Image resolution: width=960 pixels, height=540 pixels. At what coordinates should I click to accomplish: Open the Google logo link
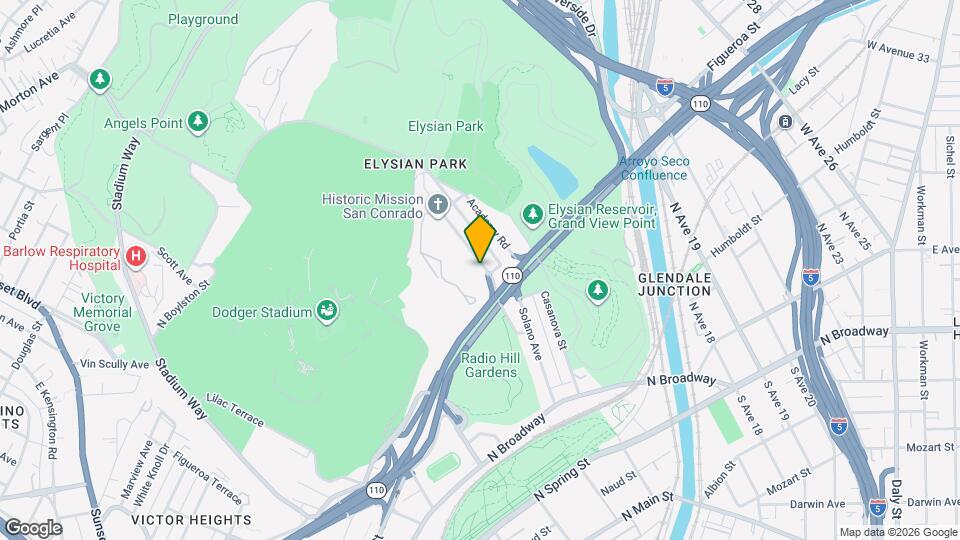33,528
